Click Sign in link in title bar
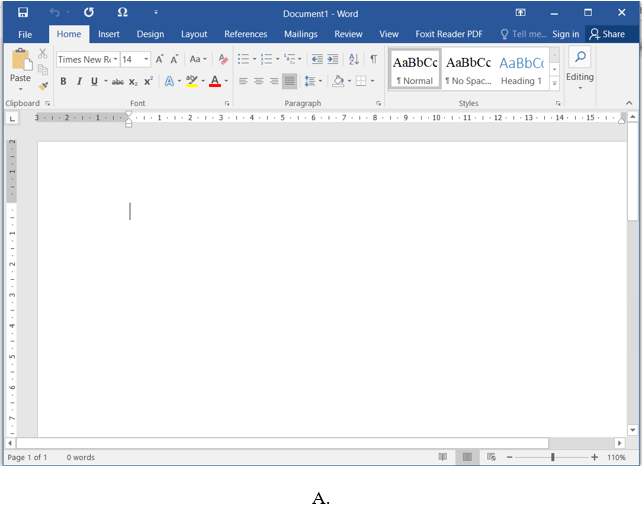This screenshot has height=507, width=642. point(565,34)
